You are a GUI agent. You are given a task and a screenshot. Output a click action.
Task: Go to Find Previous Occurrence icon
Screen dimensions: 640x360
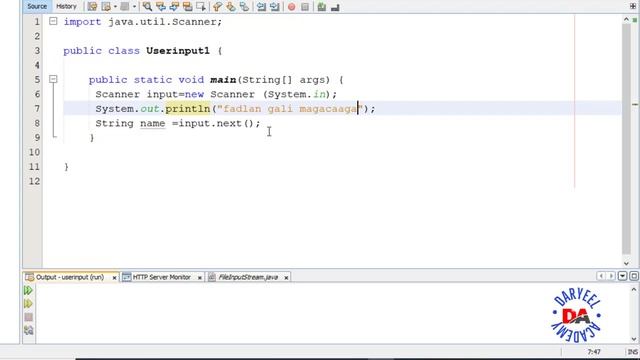pos(161,7)
